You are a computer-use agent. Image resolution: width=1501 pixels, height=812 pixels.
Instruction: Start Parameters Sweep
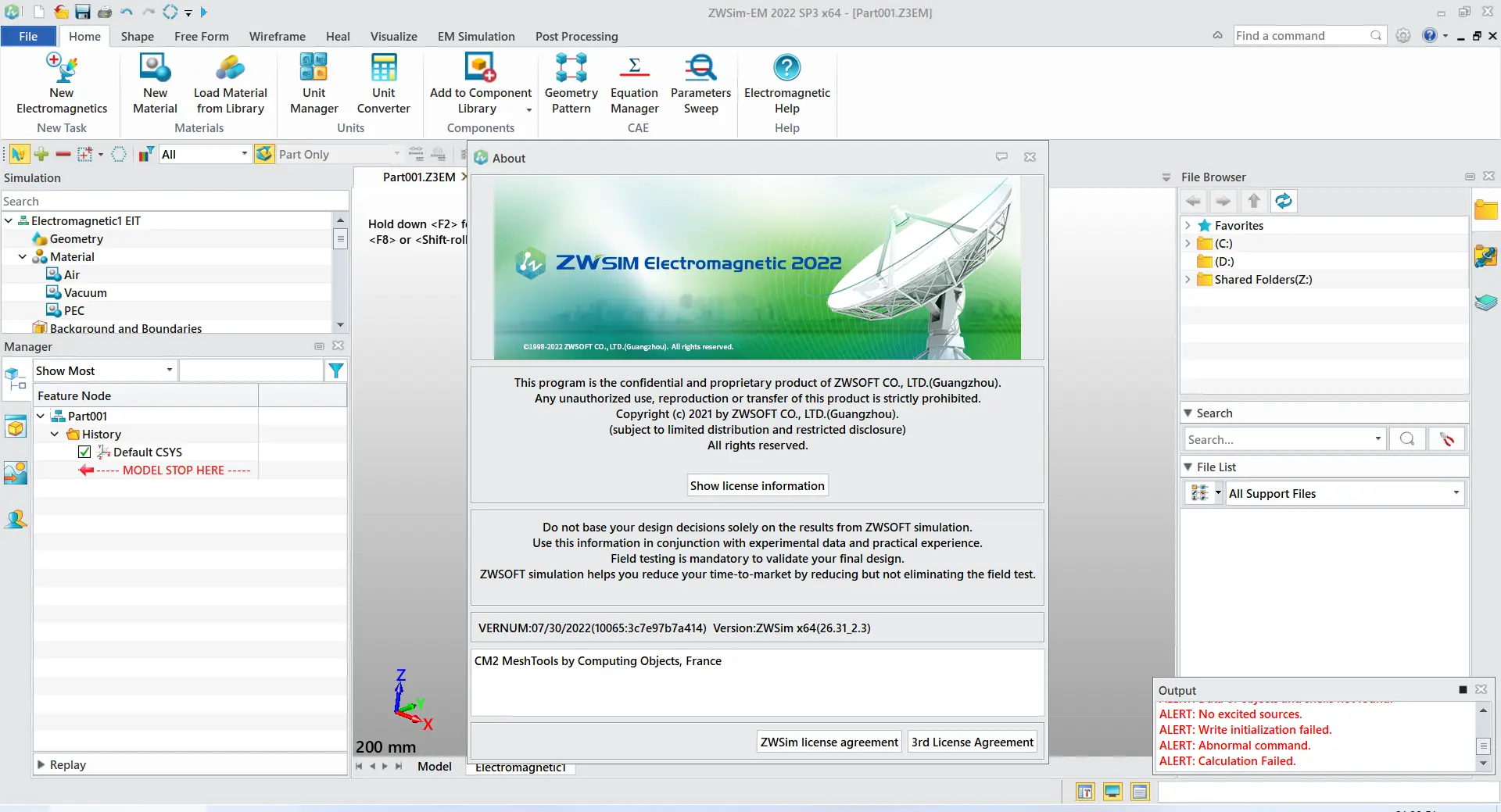point(700,84)
